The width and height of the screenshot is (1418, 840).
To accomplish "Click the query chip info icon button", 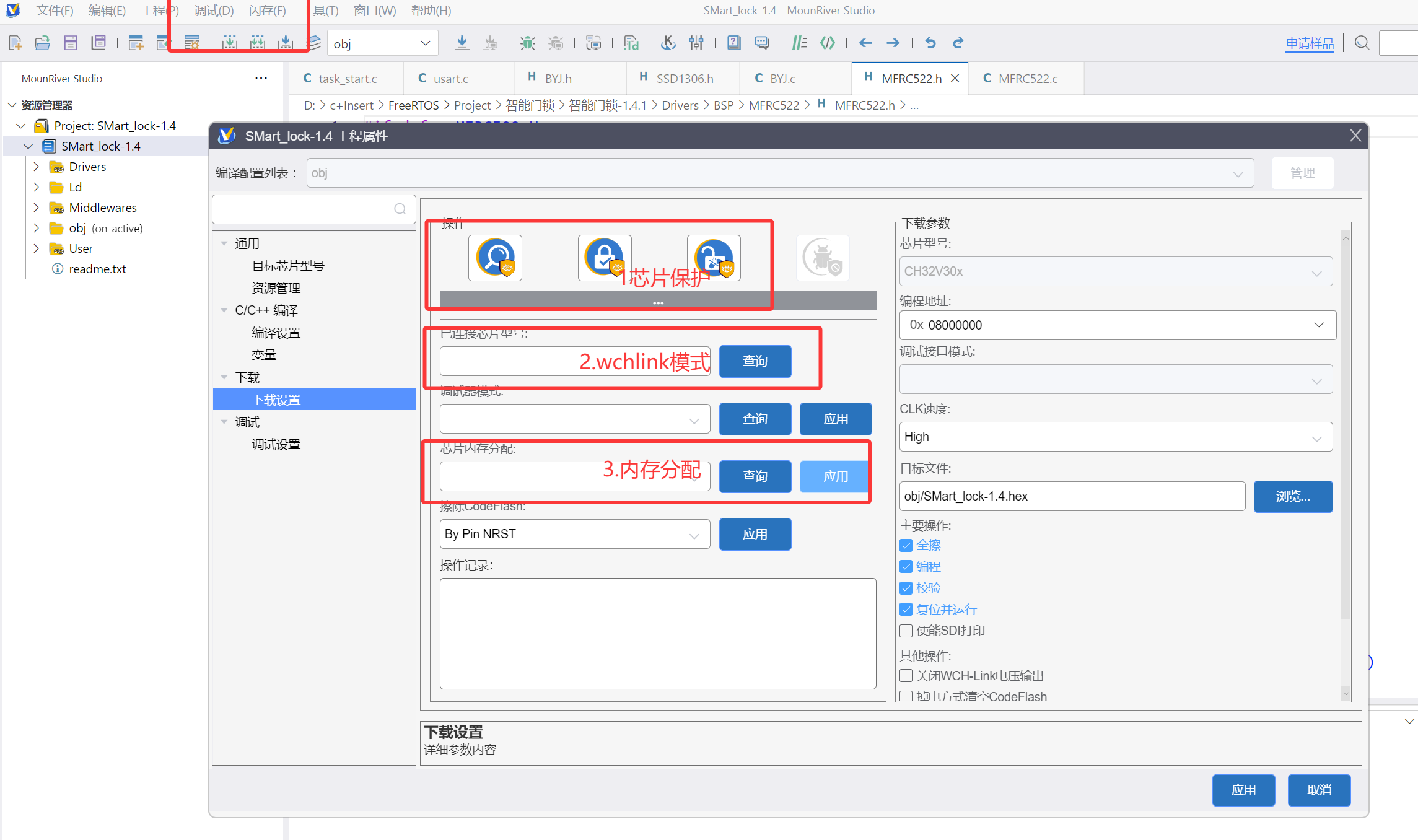I will click(495, 258).
